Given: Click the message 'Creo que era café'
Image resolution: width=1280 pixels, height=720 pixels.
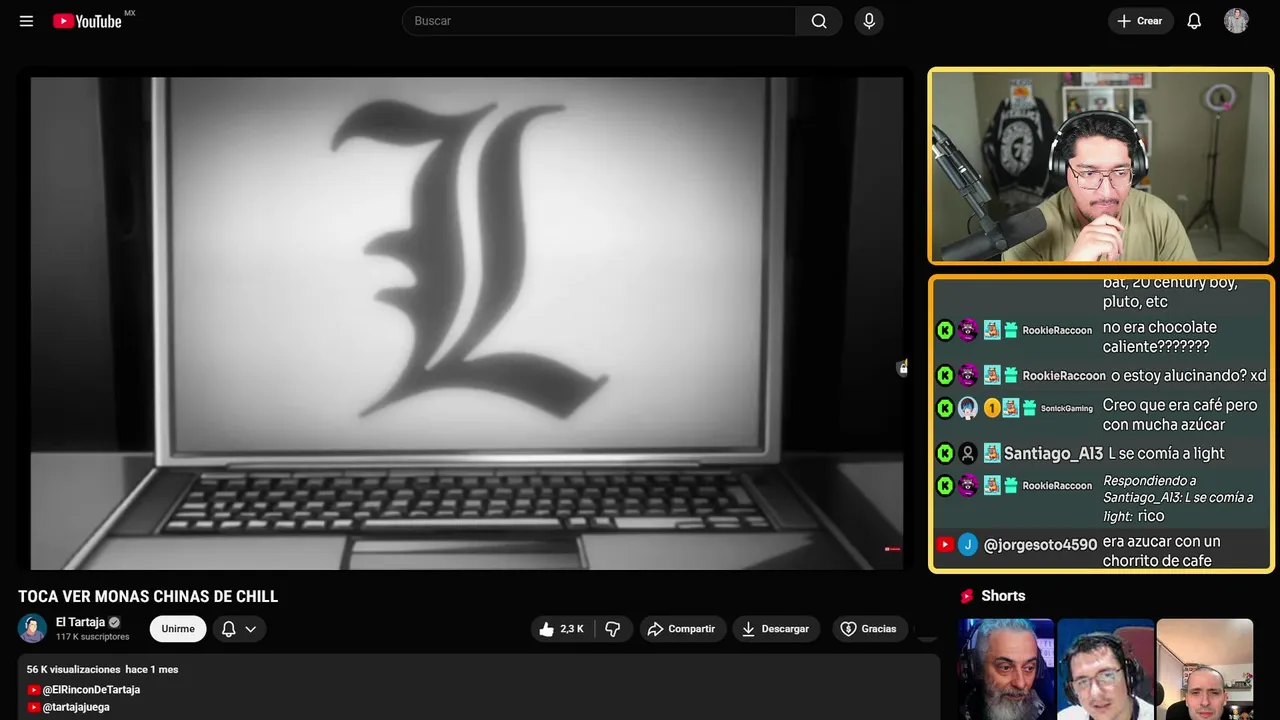Looking at the screenshot, I should coord(1180,415).
